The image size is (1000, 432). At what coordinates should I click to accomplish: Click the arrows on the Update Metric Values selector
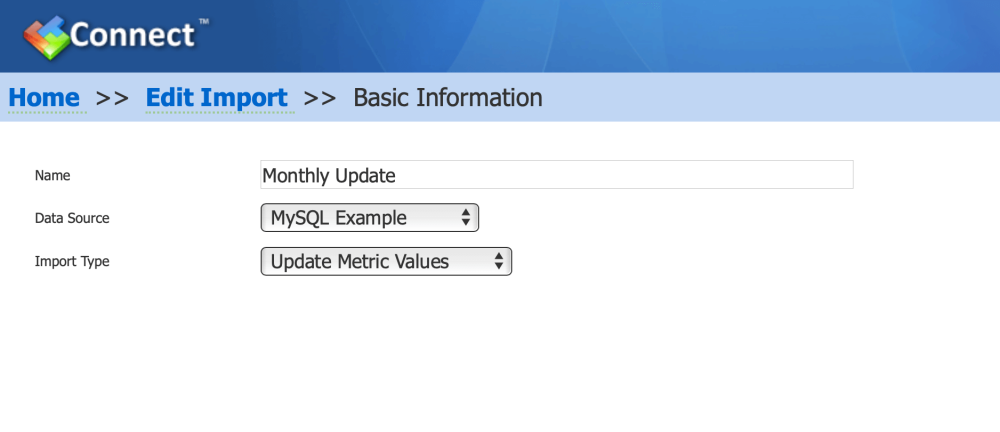coord(499,262)
